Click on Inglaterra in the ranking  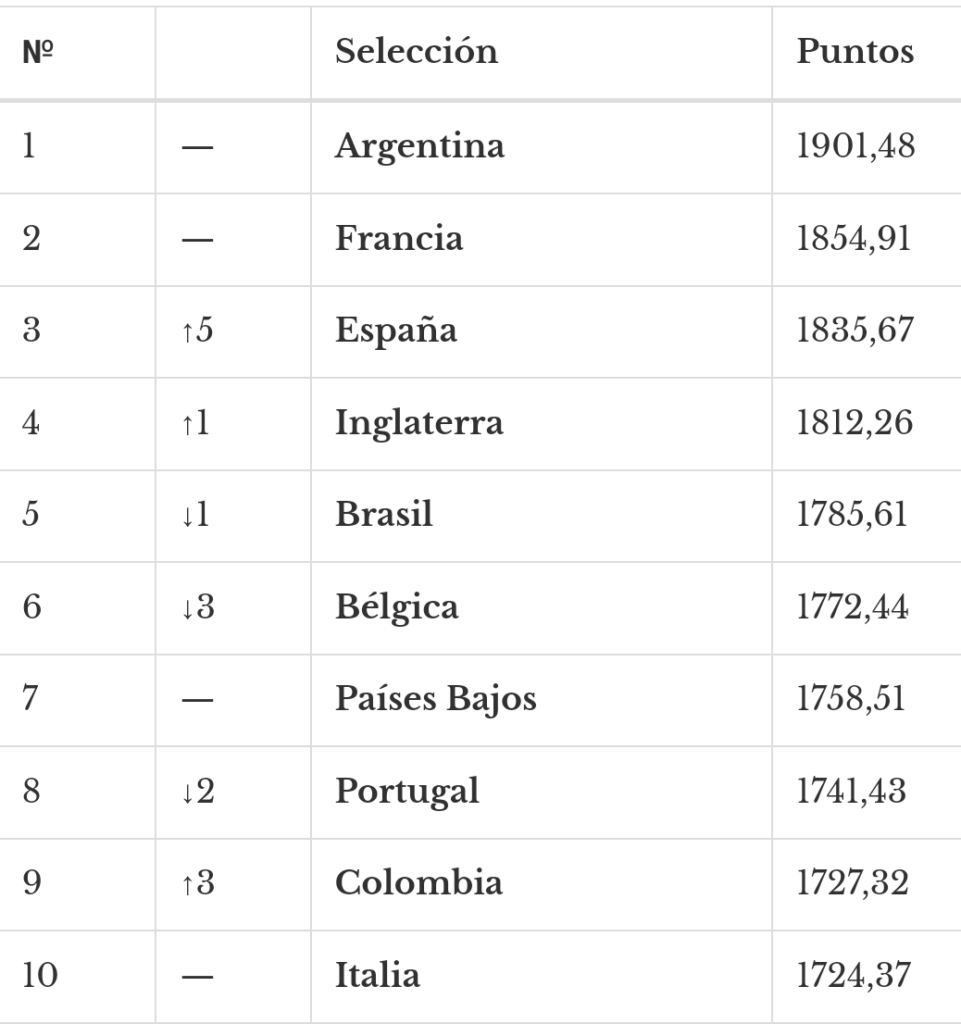pos(419,424)
